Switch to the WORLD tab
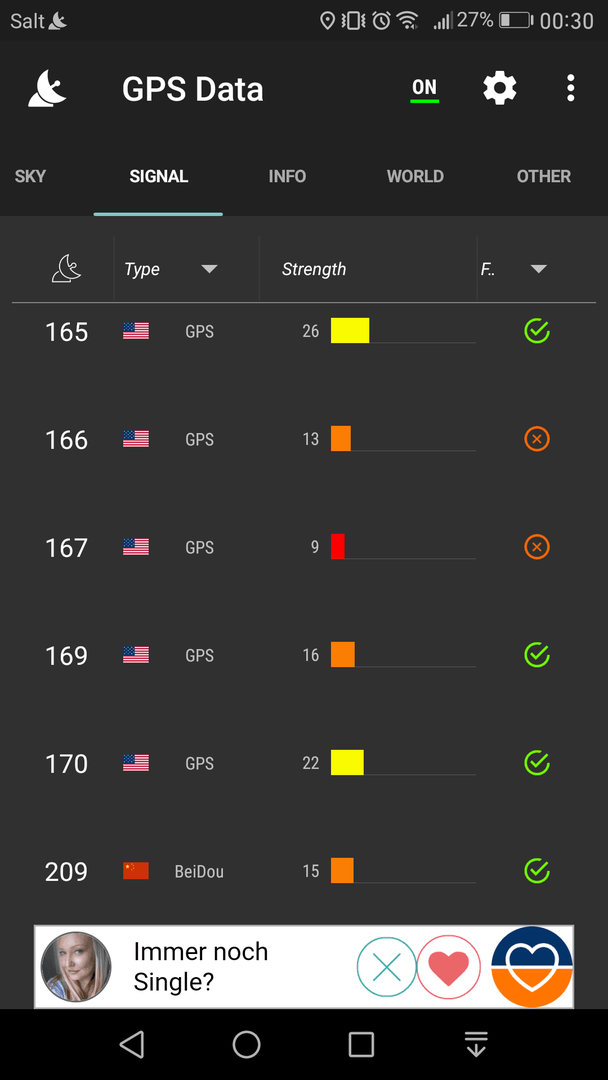Image resolution: width=608 pixels, height=1080 pixels. [415, 176]
